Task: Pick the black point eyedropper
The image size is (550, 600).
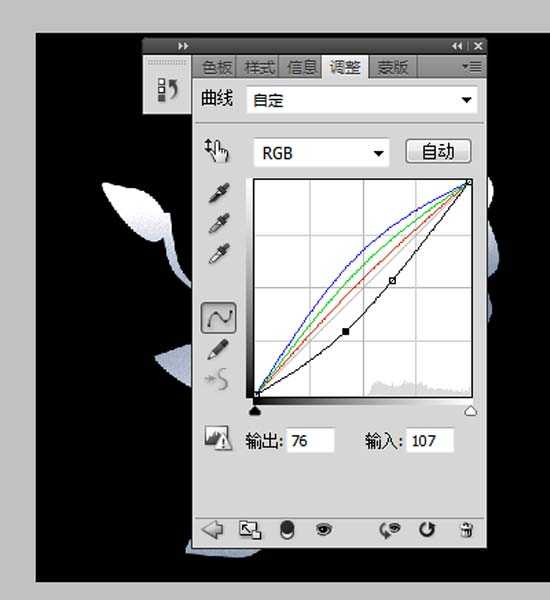Action: point(219,193)
